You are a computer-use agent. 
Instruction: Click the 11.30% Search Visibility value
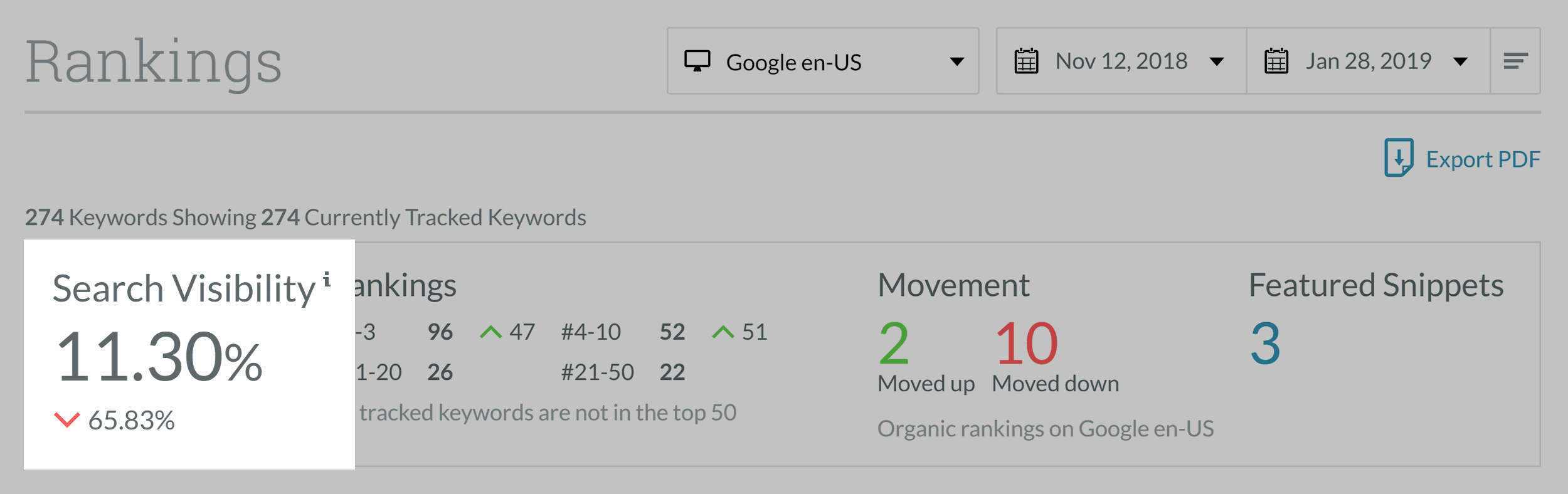click(159, 356)
